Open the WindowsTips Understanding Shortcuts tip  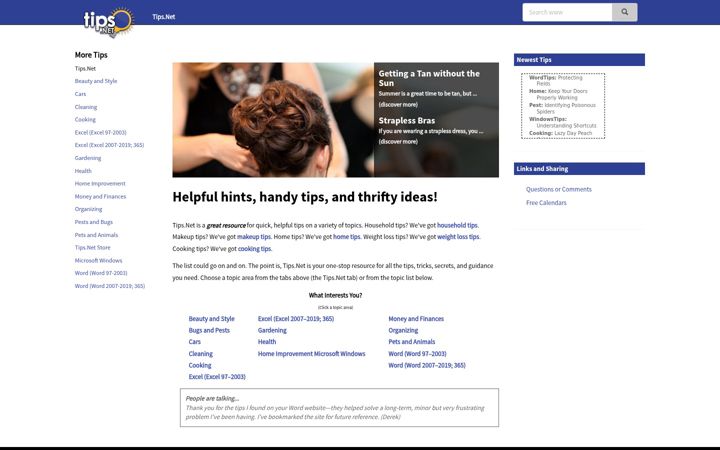[562, 122]
